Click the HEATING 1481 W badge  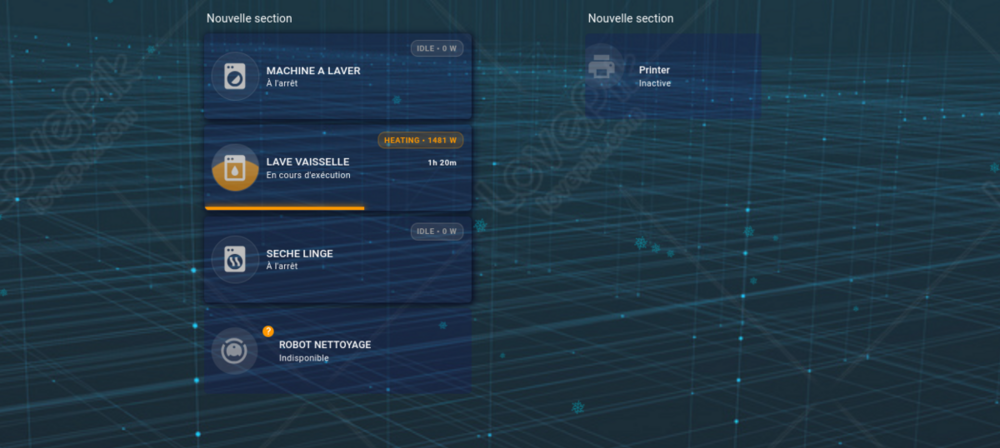[x=420, y=140]
